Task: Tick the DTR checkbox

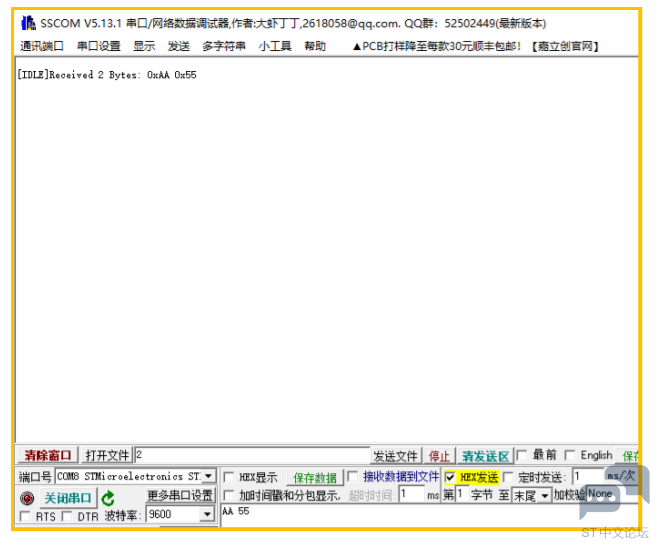Action: [x=67, y=516]
